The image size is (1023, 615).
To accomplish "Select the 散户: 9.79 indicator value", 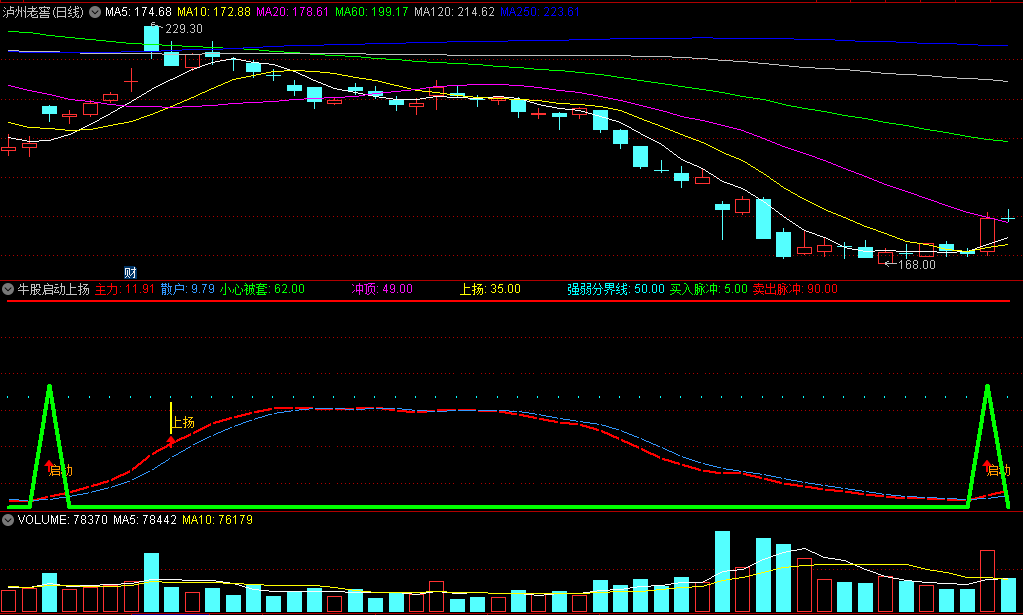I will point(187,289).
